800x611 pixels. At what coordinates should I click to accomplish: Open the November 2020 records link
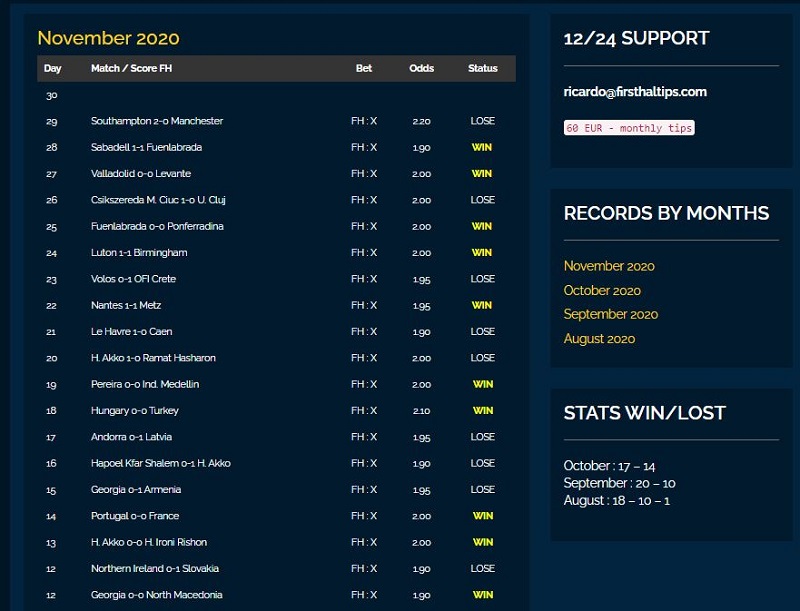coord(609,266)
